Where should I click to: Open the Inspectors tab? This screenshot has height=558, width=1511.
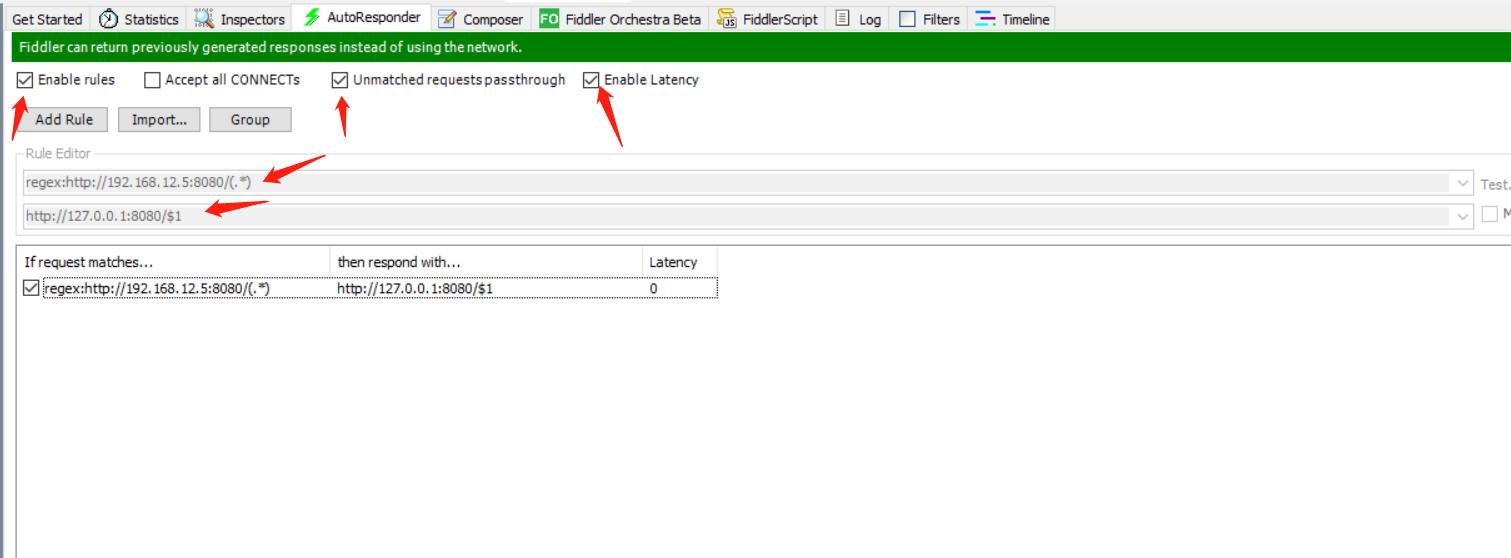tap(240, 19)
